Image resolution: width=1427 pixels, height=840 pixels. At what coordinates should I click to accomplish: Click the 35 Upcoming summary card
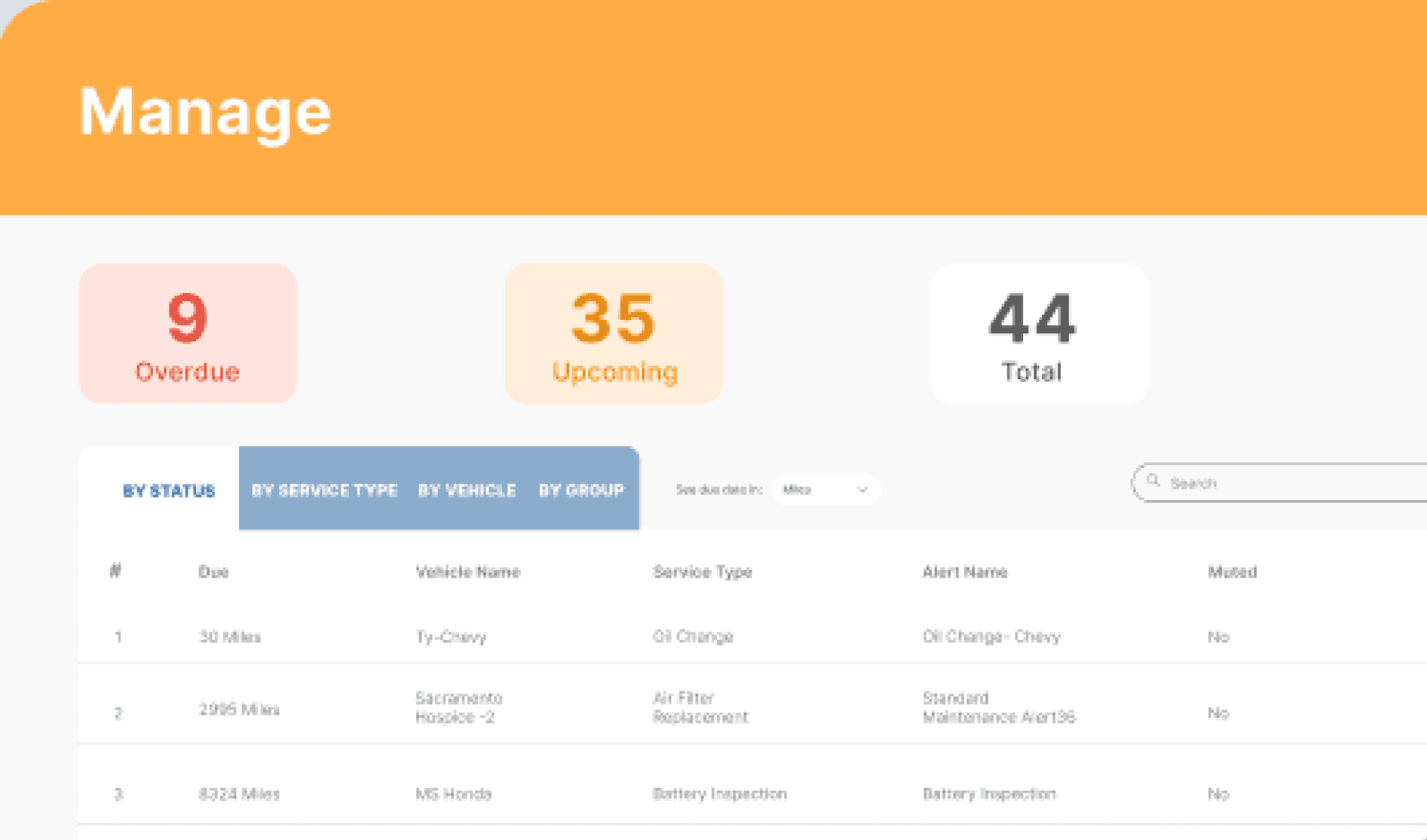pos(613,333)
